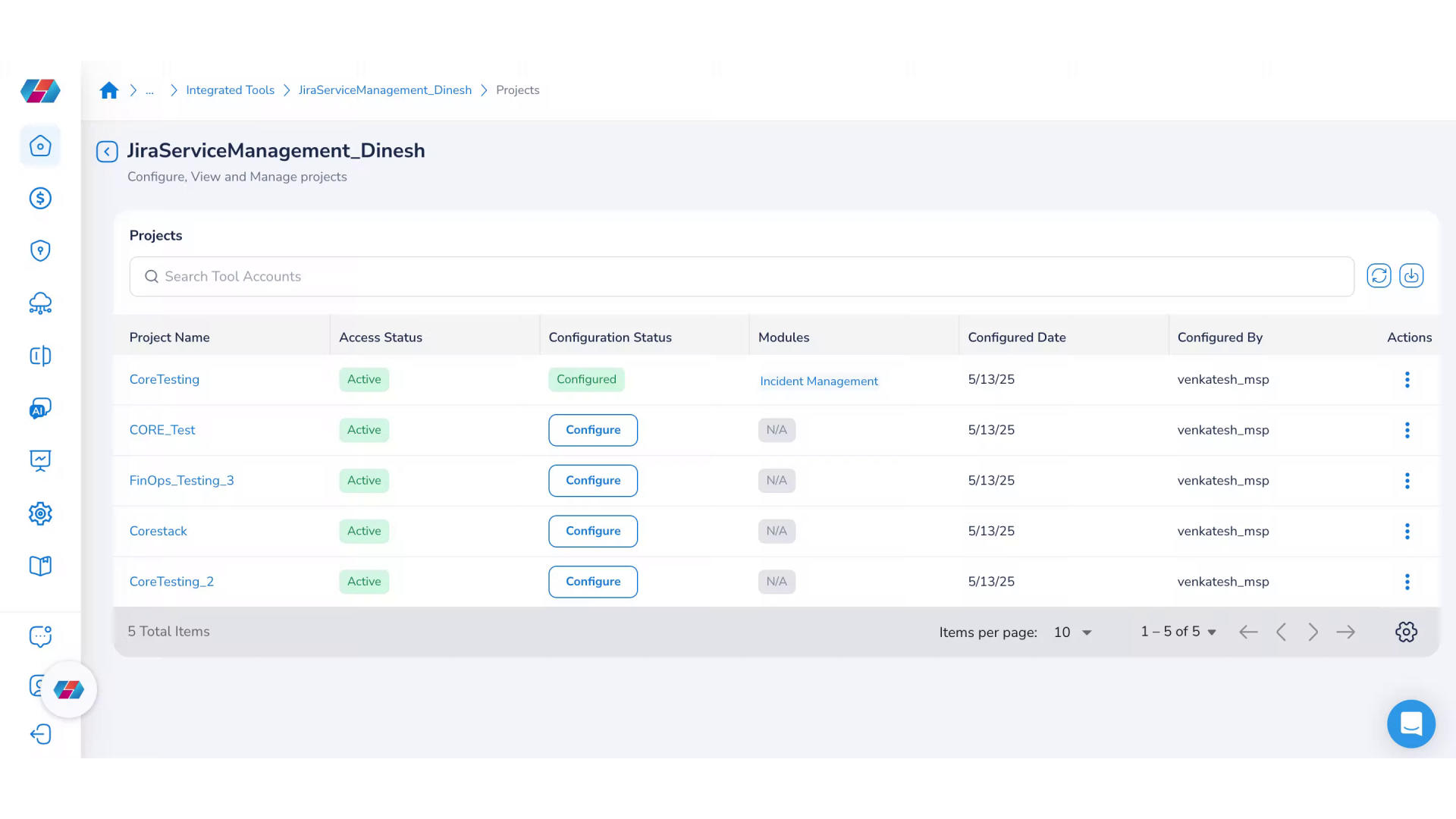Screen dimensions: 1456x819
Task: Click the Search Tool Accounts field
Action: coord(742,277)
